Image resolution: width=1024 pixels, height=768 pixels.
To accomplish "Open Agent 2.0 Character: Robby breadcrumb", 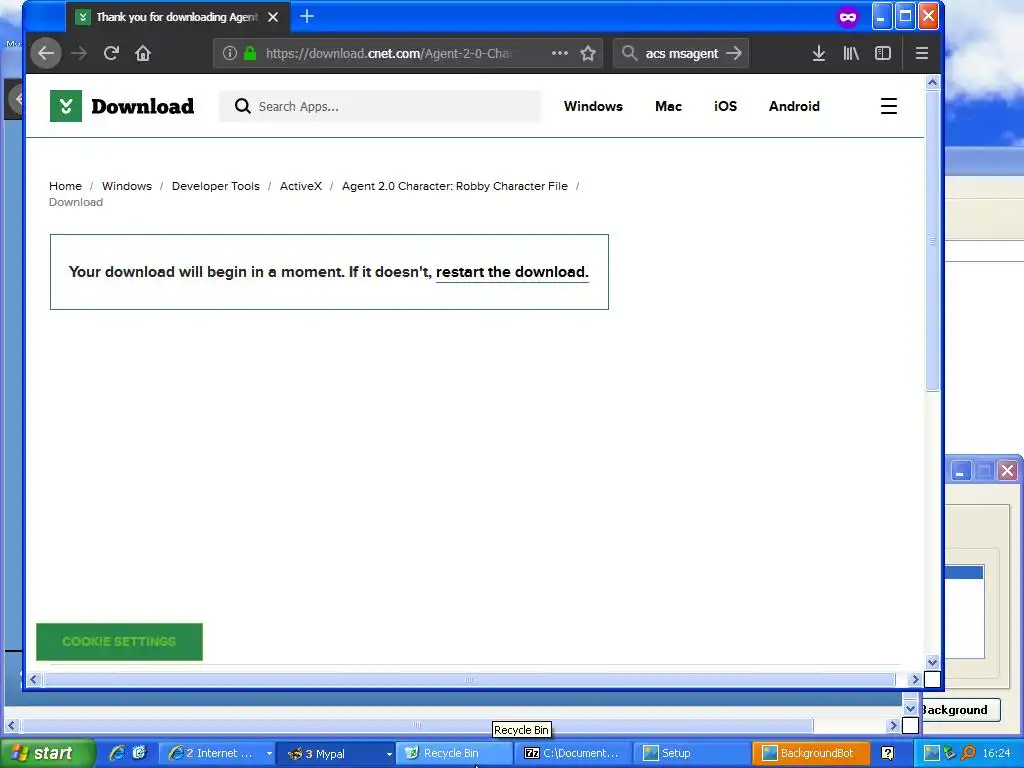I will 455,186.
